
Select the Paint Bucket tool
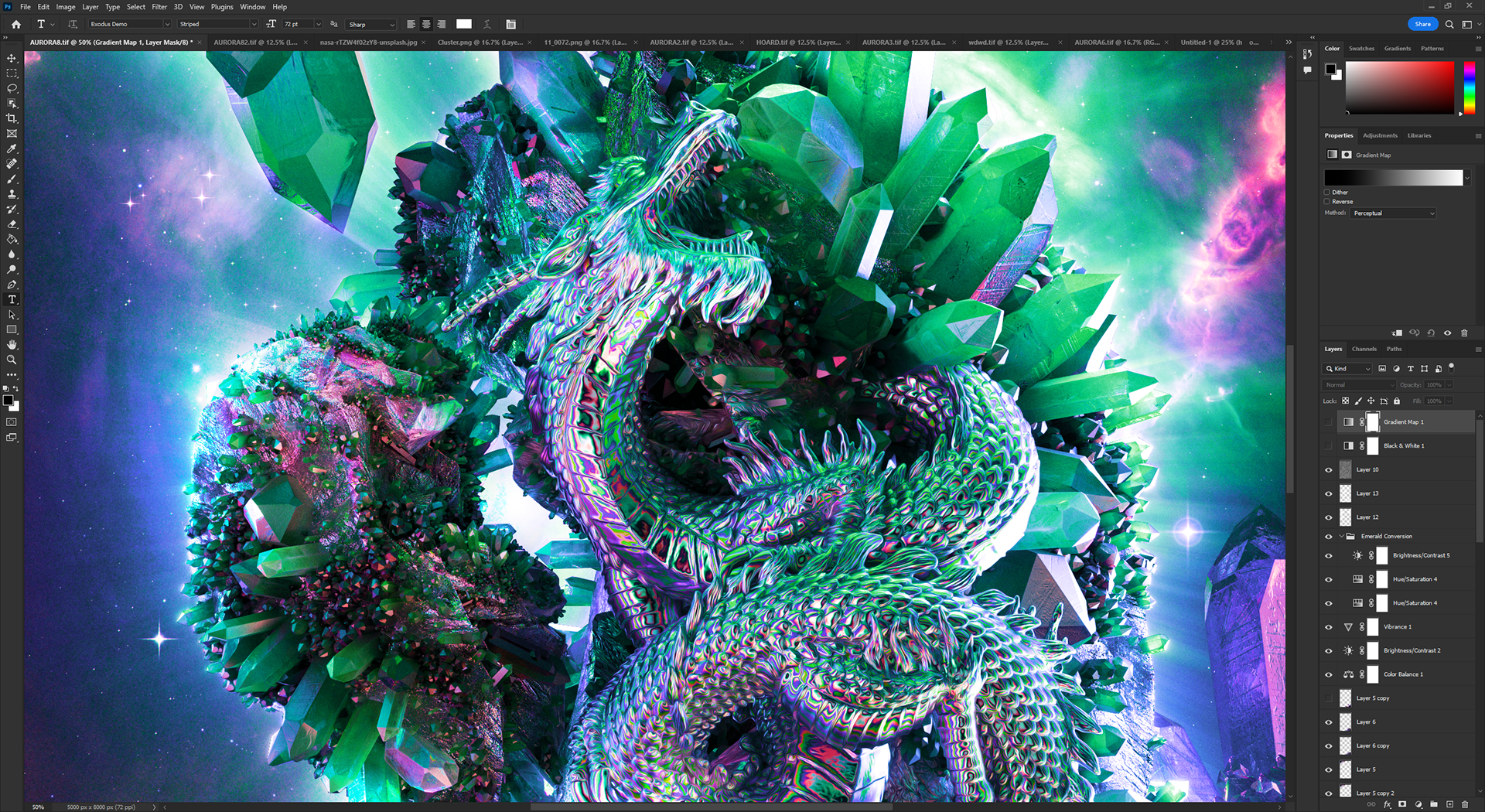(12, 239)
